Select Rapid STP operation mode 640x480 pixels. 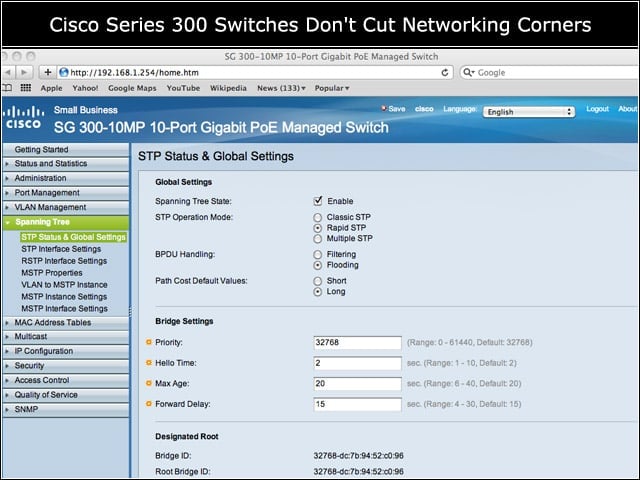318,228
